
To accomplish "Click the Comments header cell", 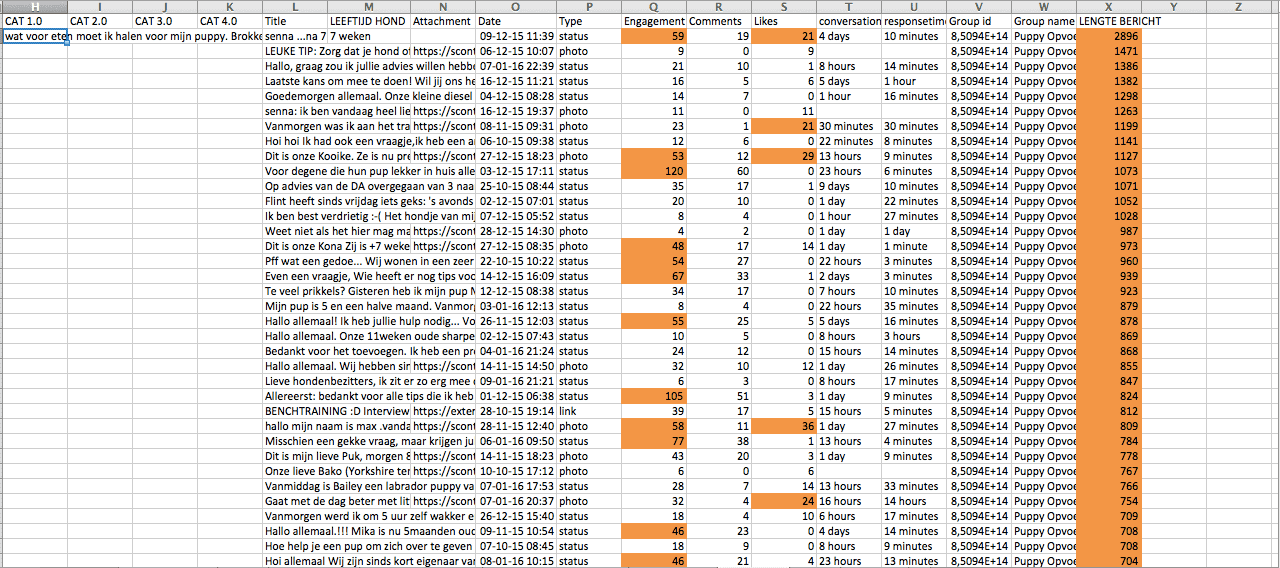I will point(718,21).
